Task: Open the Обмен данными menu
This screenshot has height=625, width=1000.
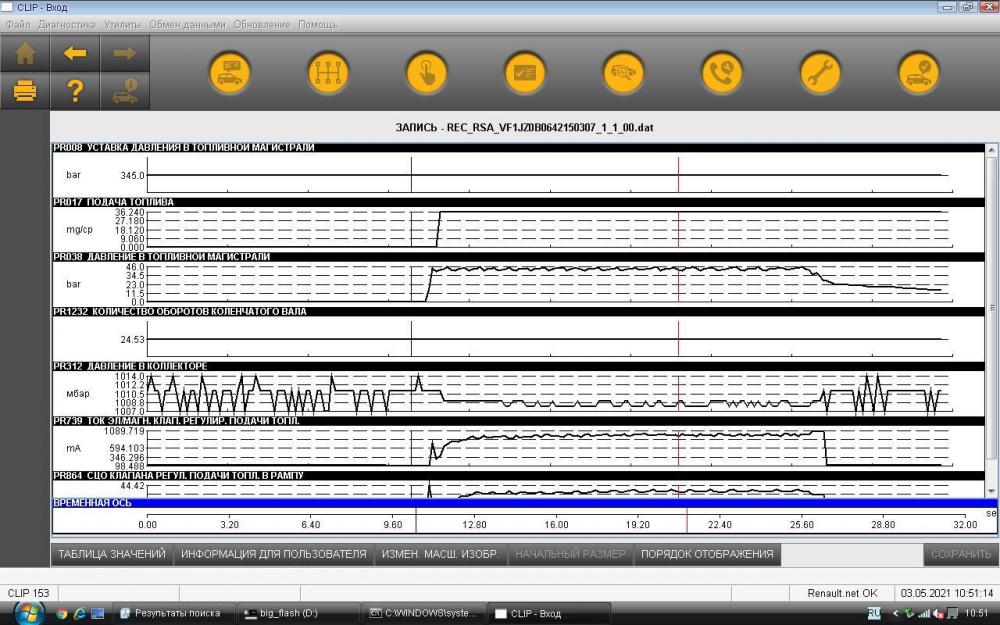Action: 188,24
